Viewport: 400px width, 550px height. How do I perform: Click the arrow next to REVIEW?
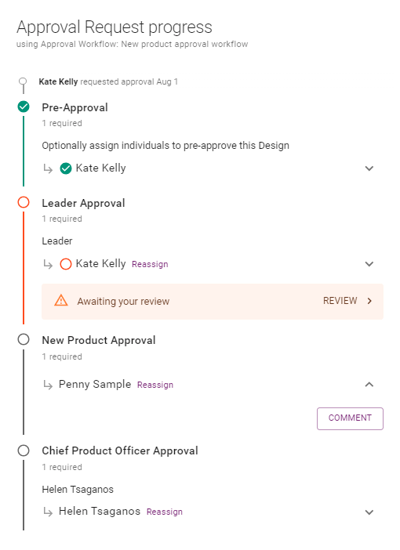click(x=369, y=301)
